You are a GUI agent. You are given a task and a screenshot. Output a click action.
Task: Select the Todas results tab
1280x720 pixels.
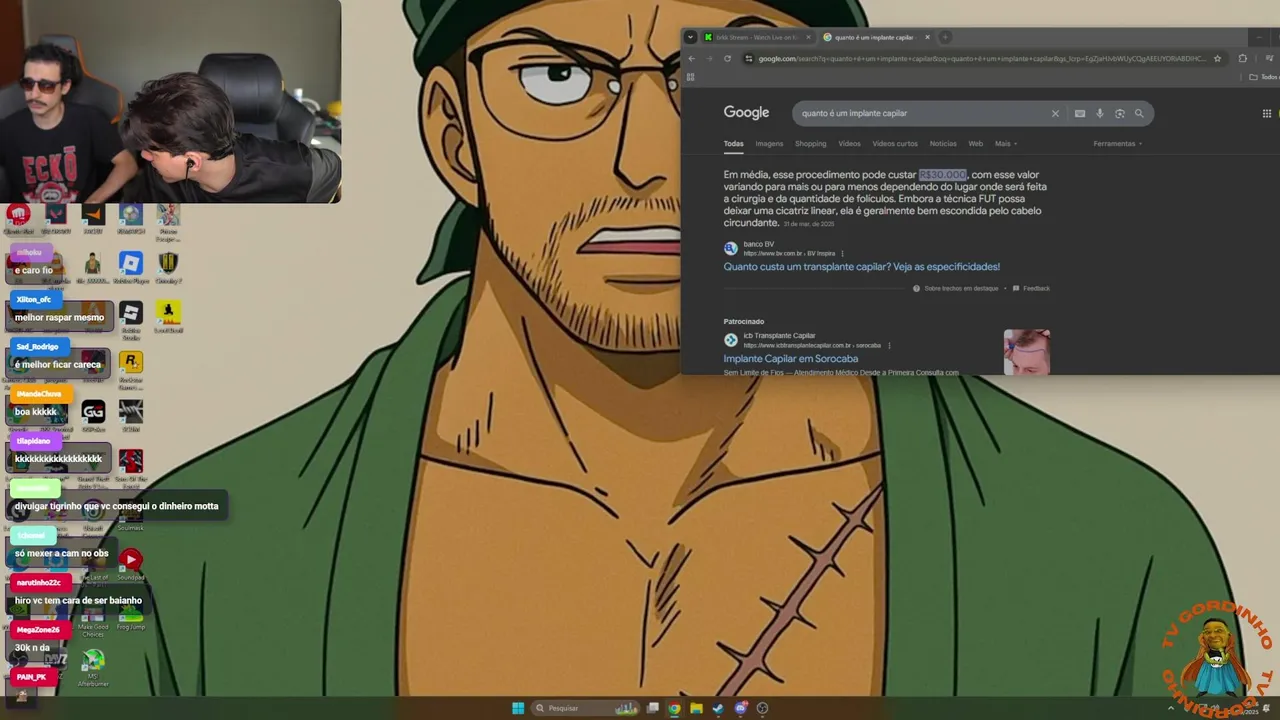pyautogui.click(x=734, y=144)
